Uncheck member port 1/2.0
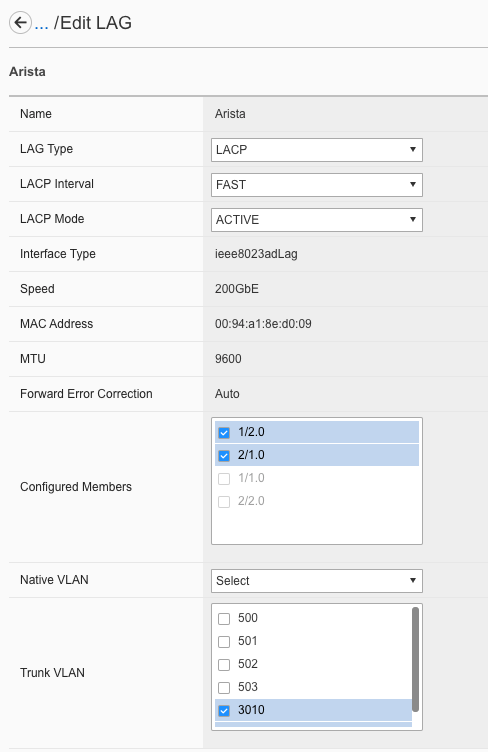 pos(224,433)
